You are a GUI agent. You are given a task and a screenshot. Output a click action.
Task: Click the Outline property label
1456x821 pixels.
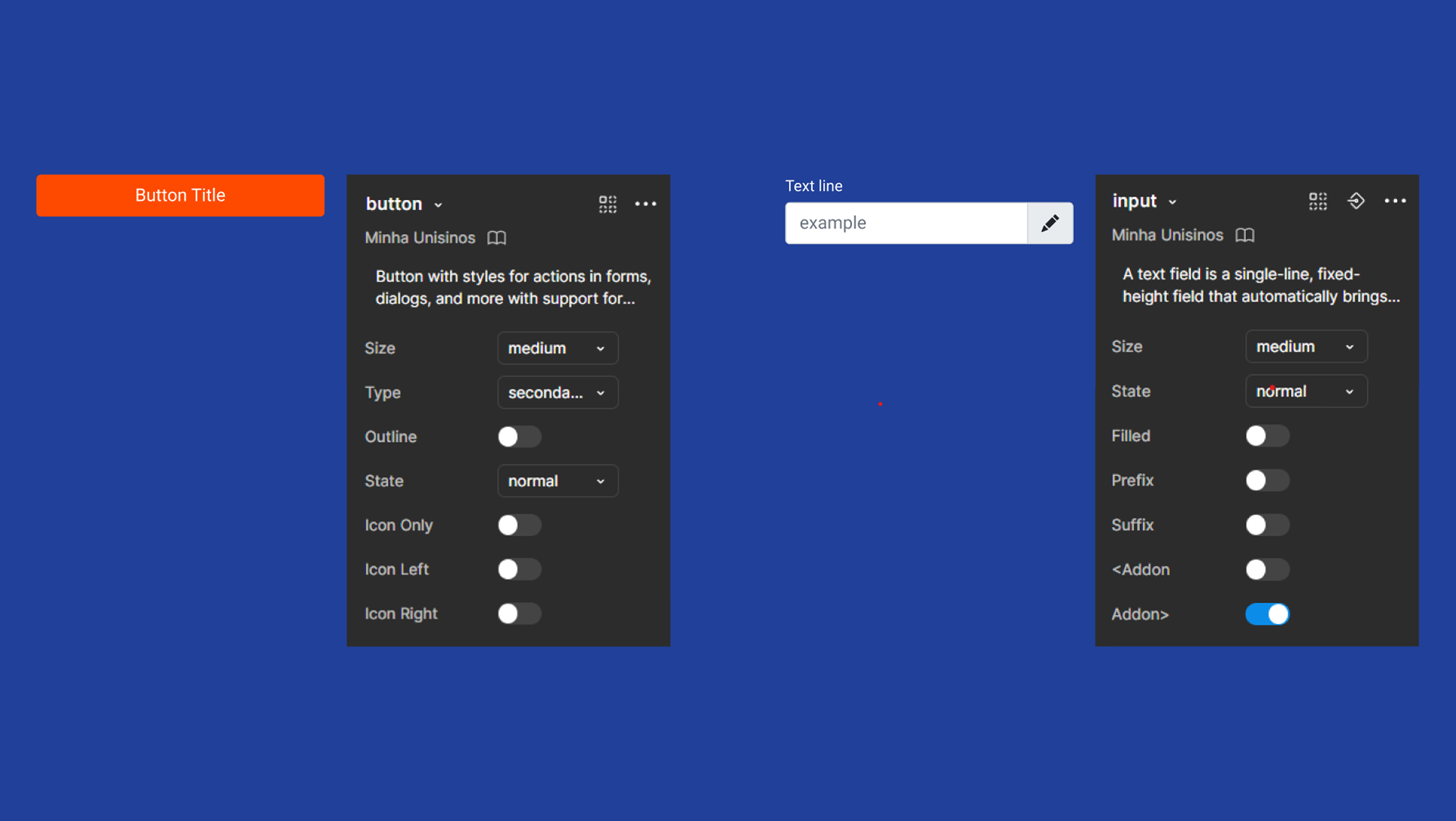click(x=391, y=437)
